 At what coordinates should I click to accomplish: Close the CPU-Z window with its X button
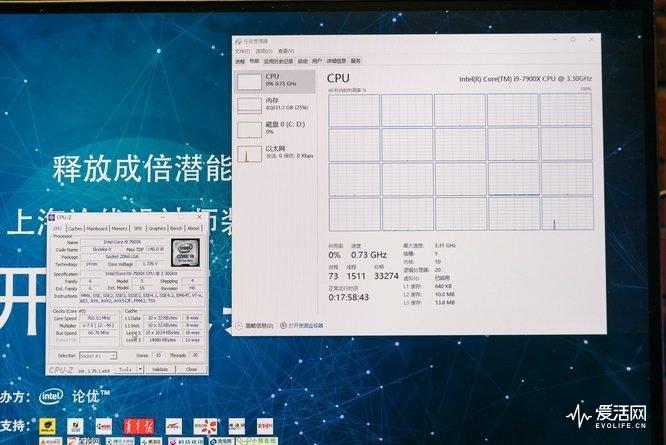click(200, 217)
